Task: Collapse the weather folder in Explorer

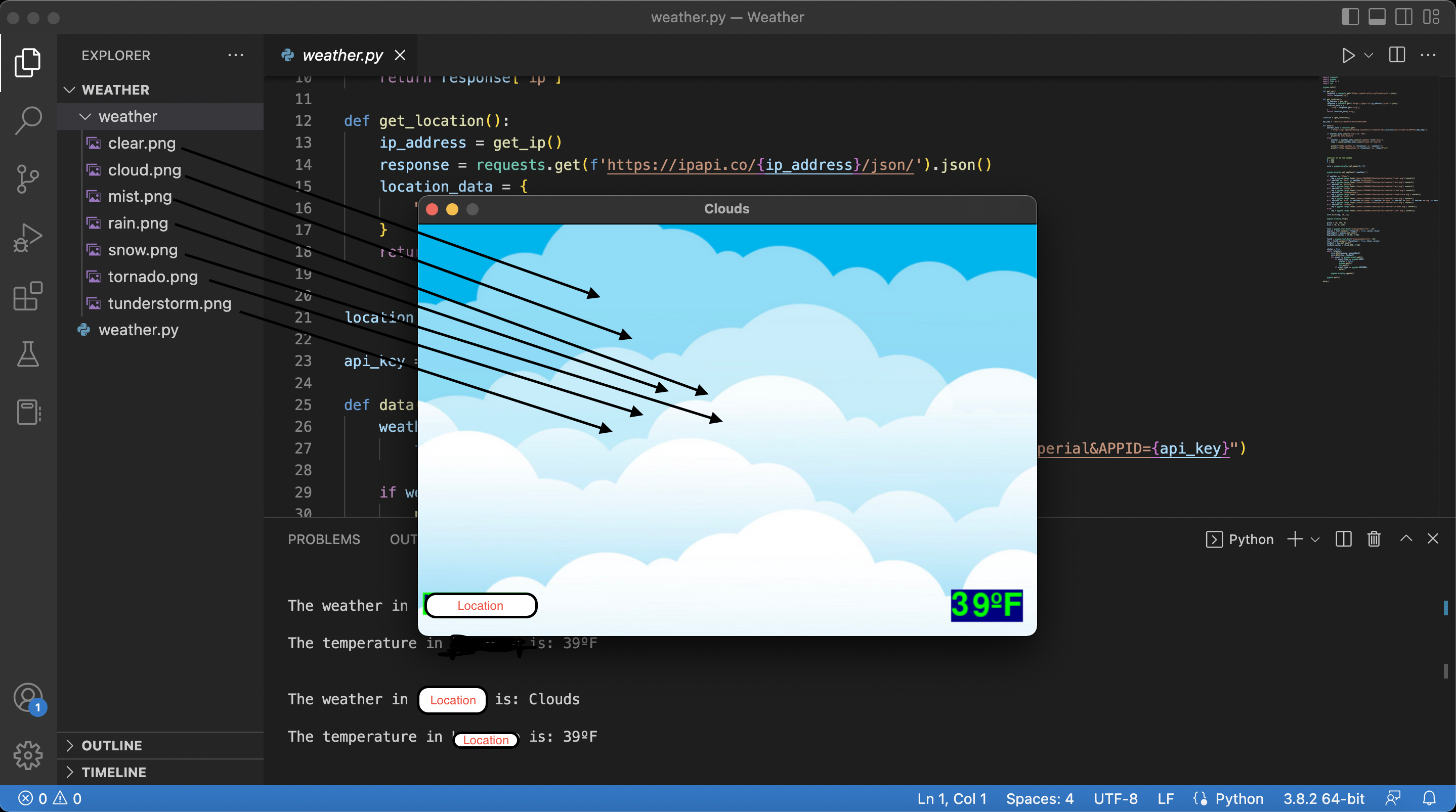Action: coord(85,116)
